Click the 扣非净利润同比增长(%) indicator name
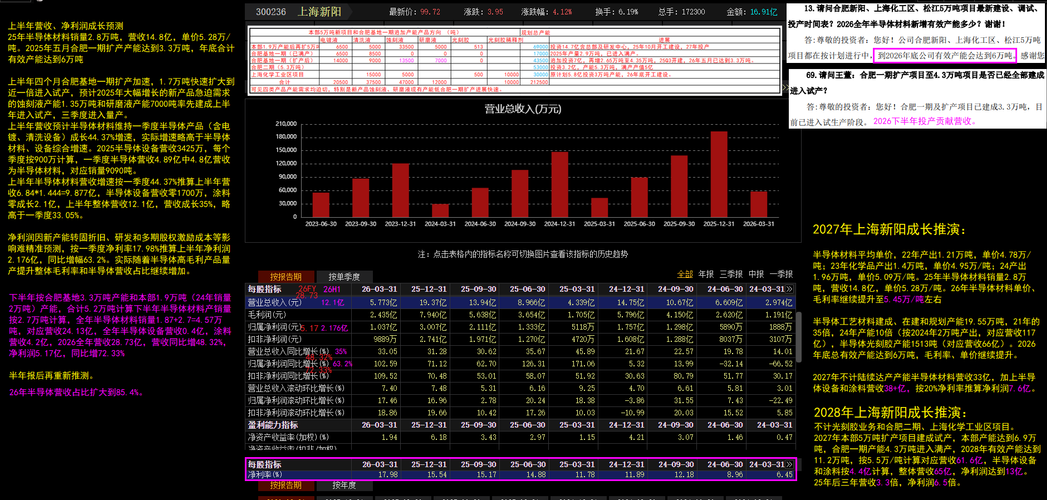 tap(286, 376)
